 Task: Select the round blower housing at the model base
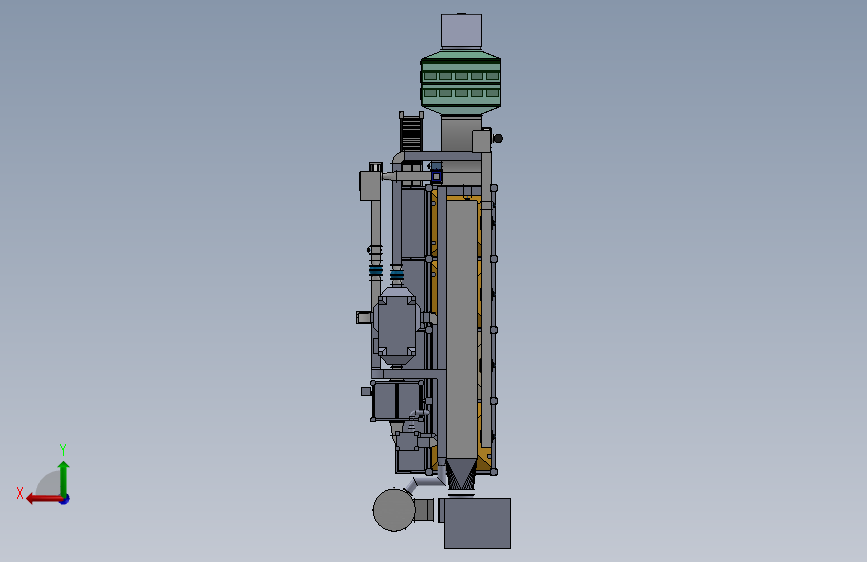(x=394, y=510)
